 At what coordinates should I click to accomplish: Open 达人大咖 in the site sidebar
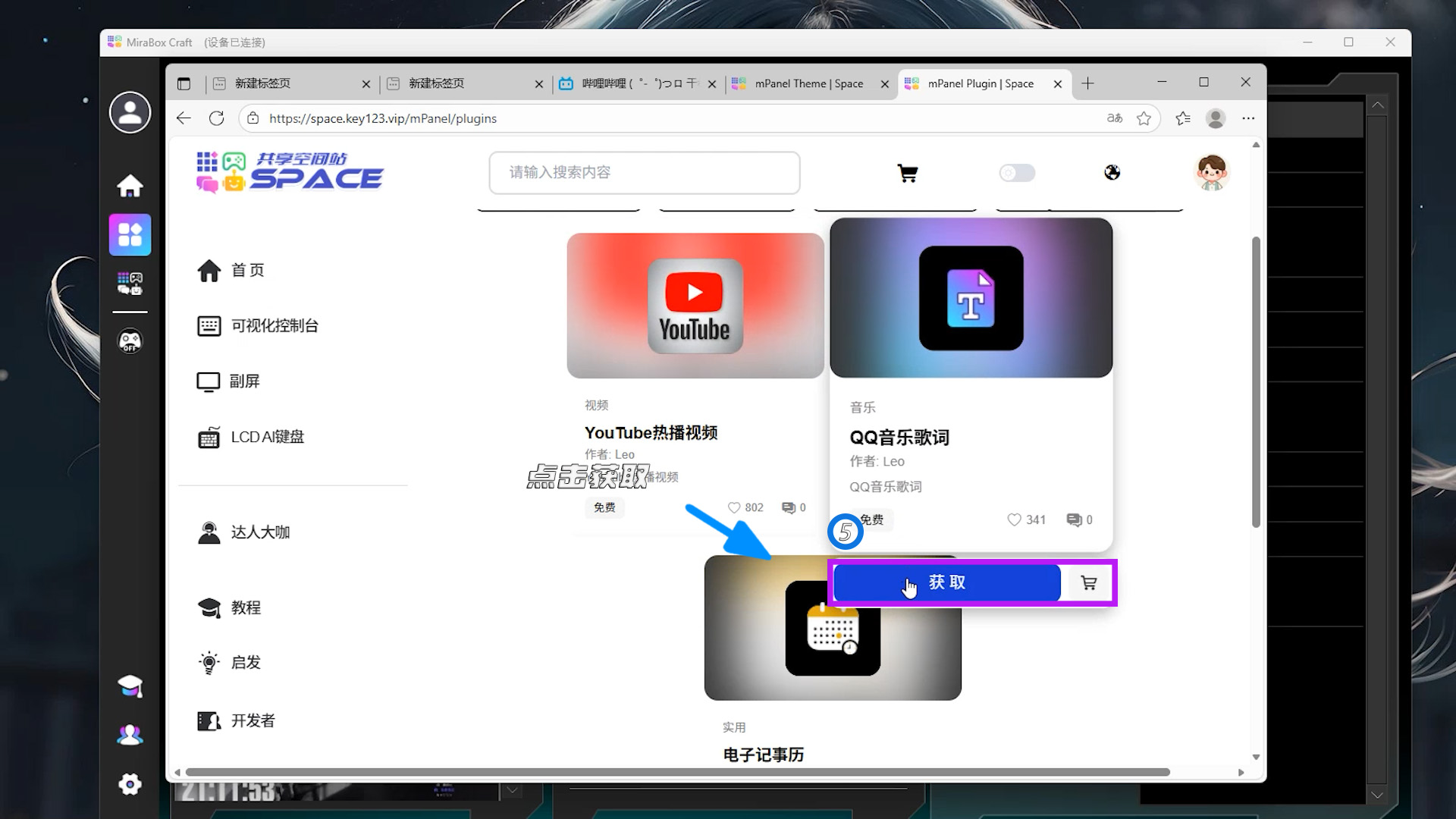point(243,532)
